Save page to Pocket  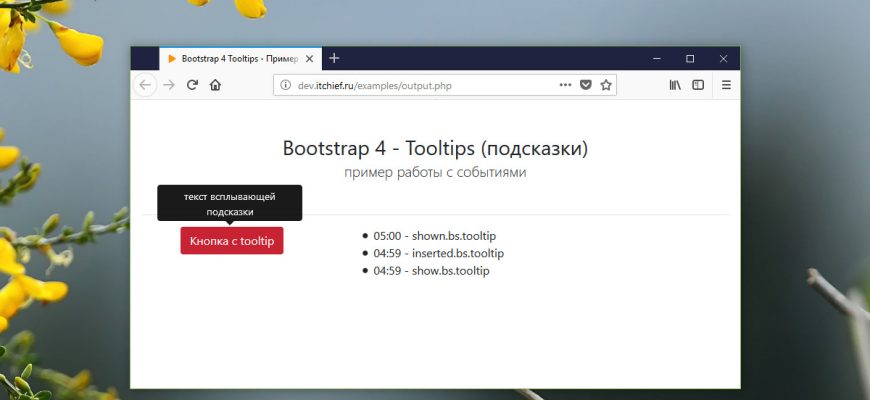(586, 85)
